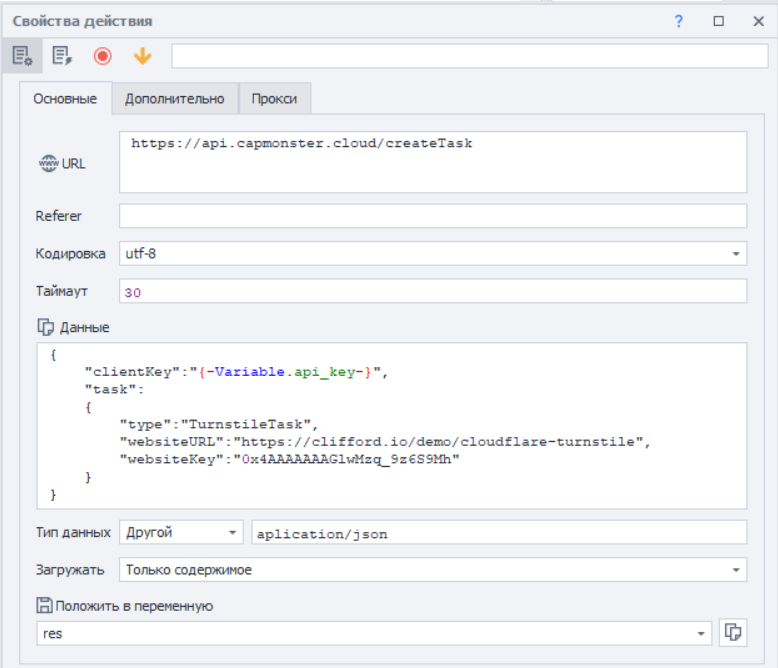The height and width of the screenshot is (668, 778).
Task: Click the copy variable button beside res field
Action: (733, 633)
